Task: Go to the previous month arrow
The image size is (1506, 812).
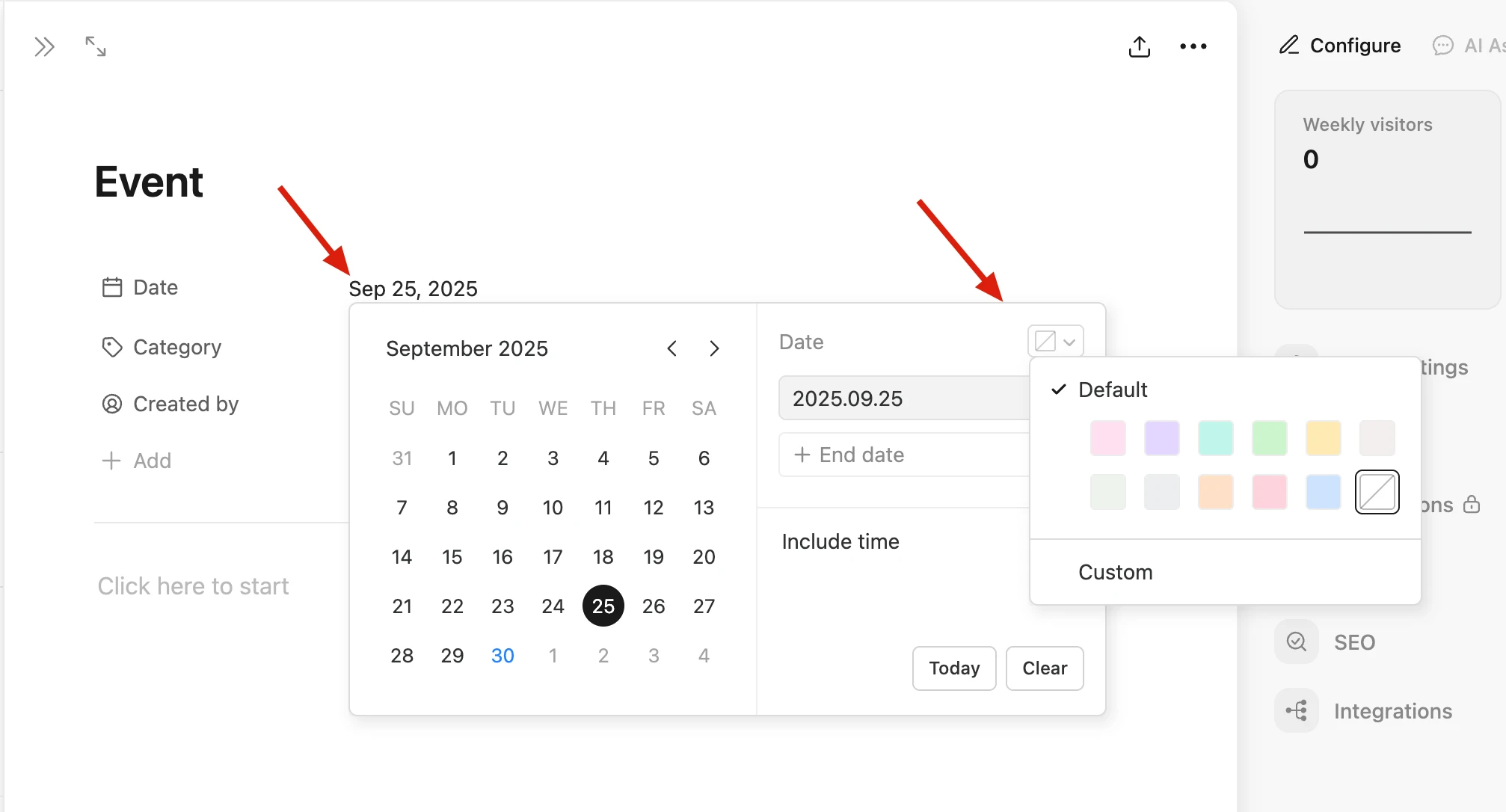Action: click(x=671, y=348)
